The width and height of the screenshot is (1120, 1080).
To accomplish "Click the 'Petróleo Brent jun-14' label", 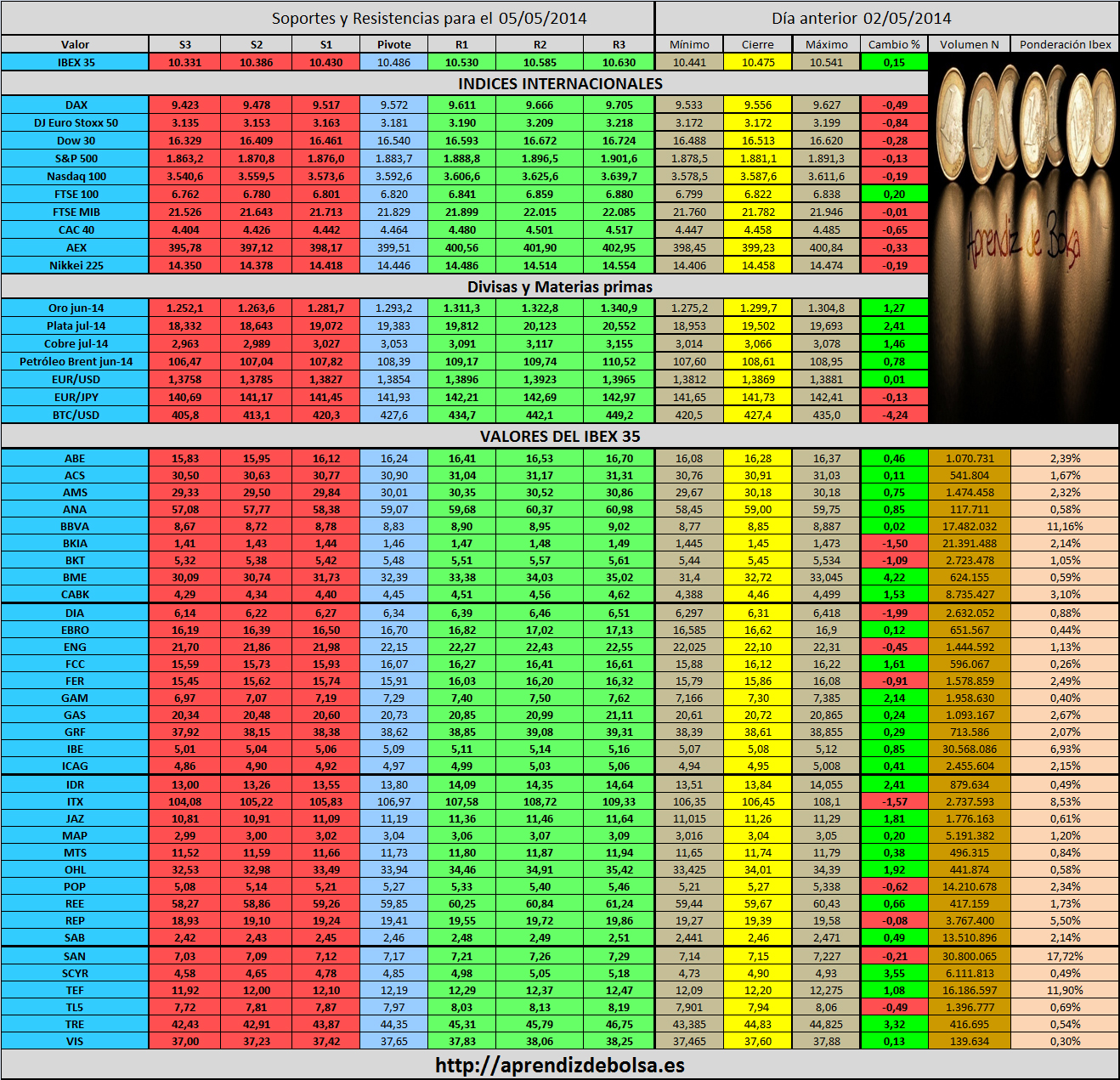I will point(75,361).
